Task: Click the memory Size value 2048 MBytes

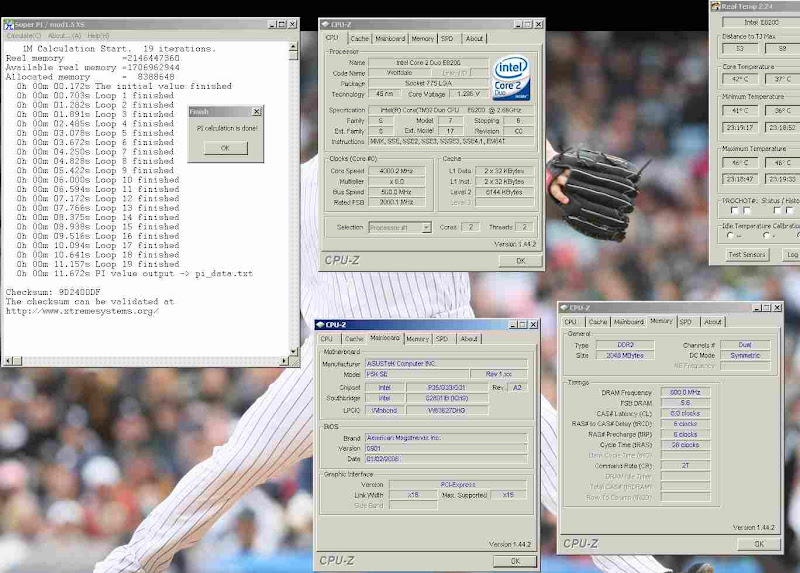Action: (625, 356)
